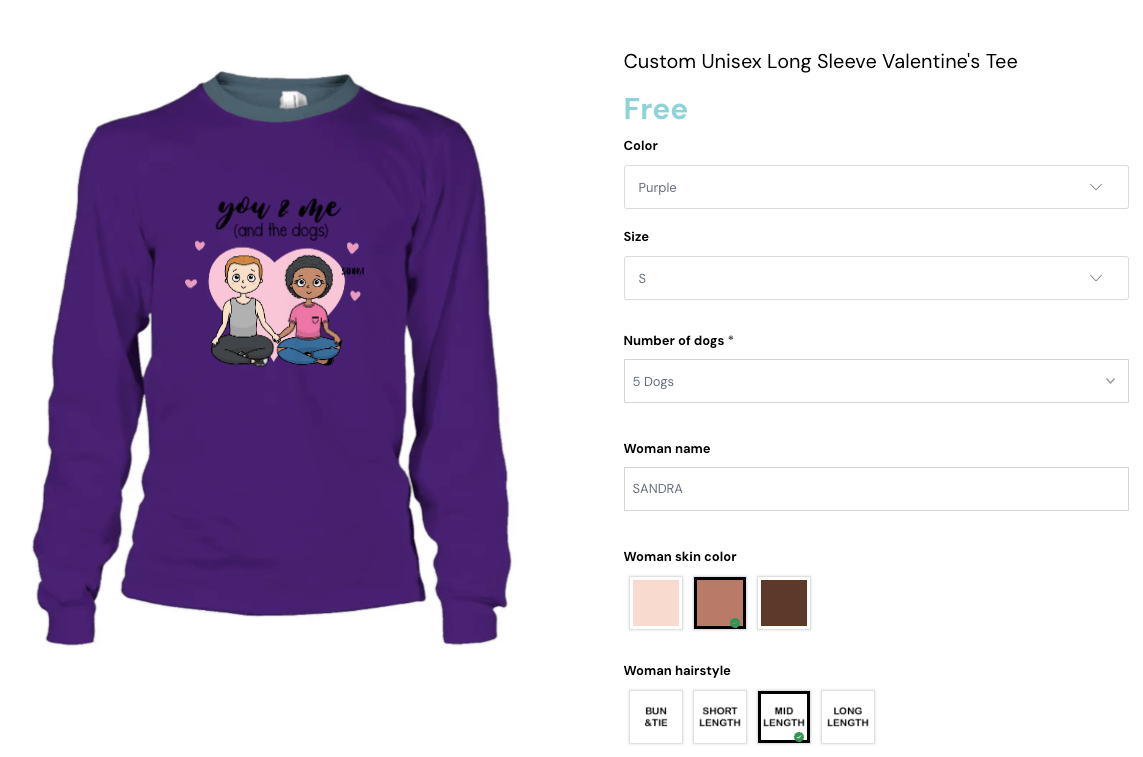The width and height of the screenshot is (1143, 757).
Task: Select the lightest woman skin color
Action: pyautogui.click(x=656, y=603)
